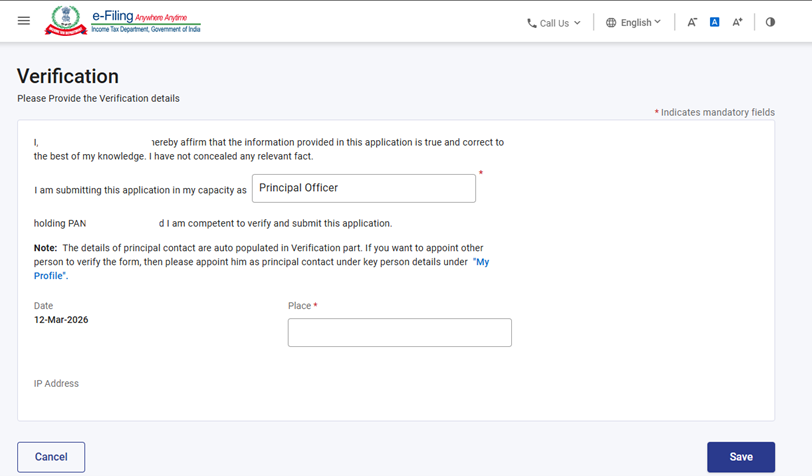
Task: Expand the Call Us dropdown chevron
Action: pos(577,23)
